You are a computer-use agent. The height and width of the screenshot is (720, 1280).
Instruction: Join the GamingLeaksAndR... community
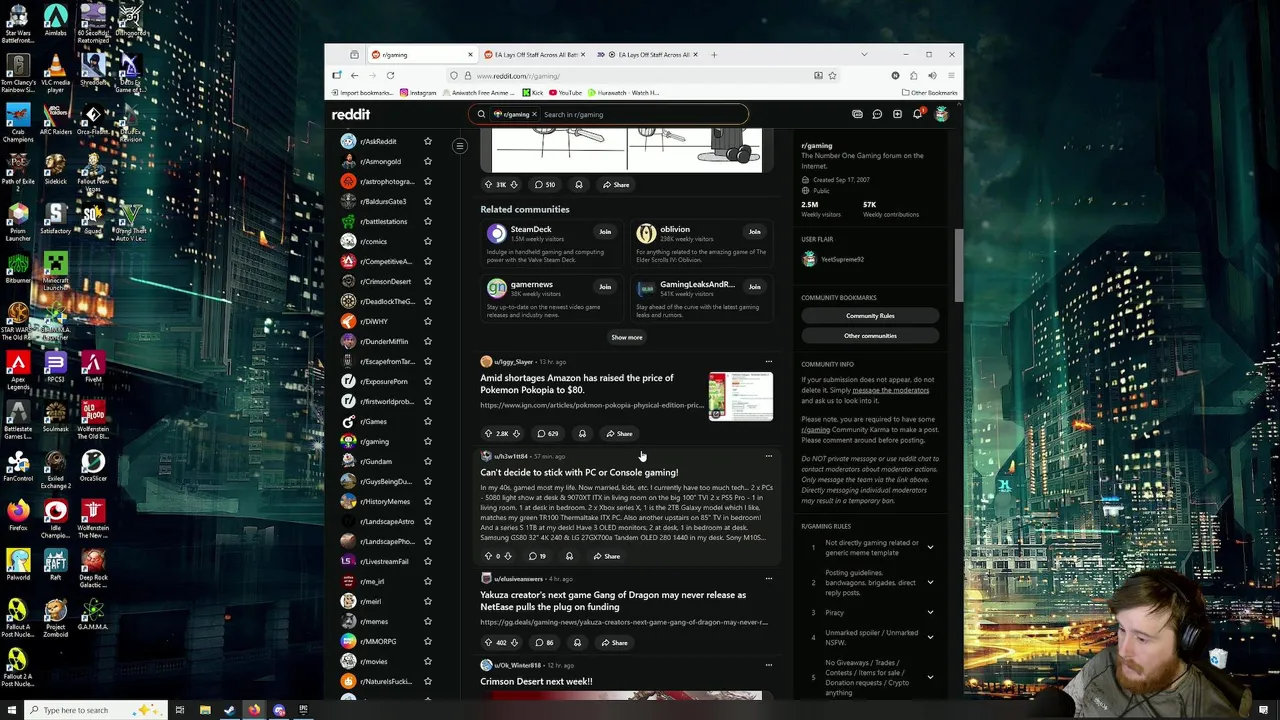coord(755,287)
